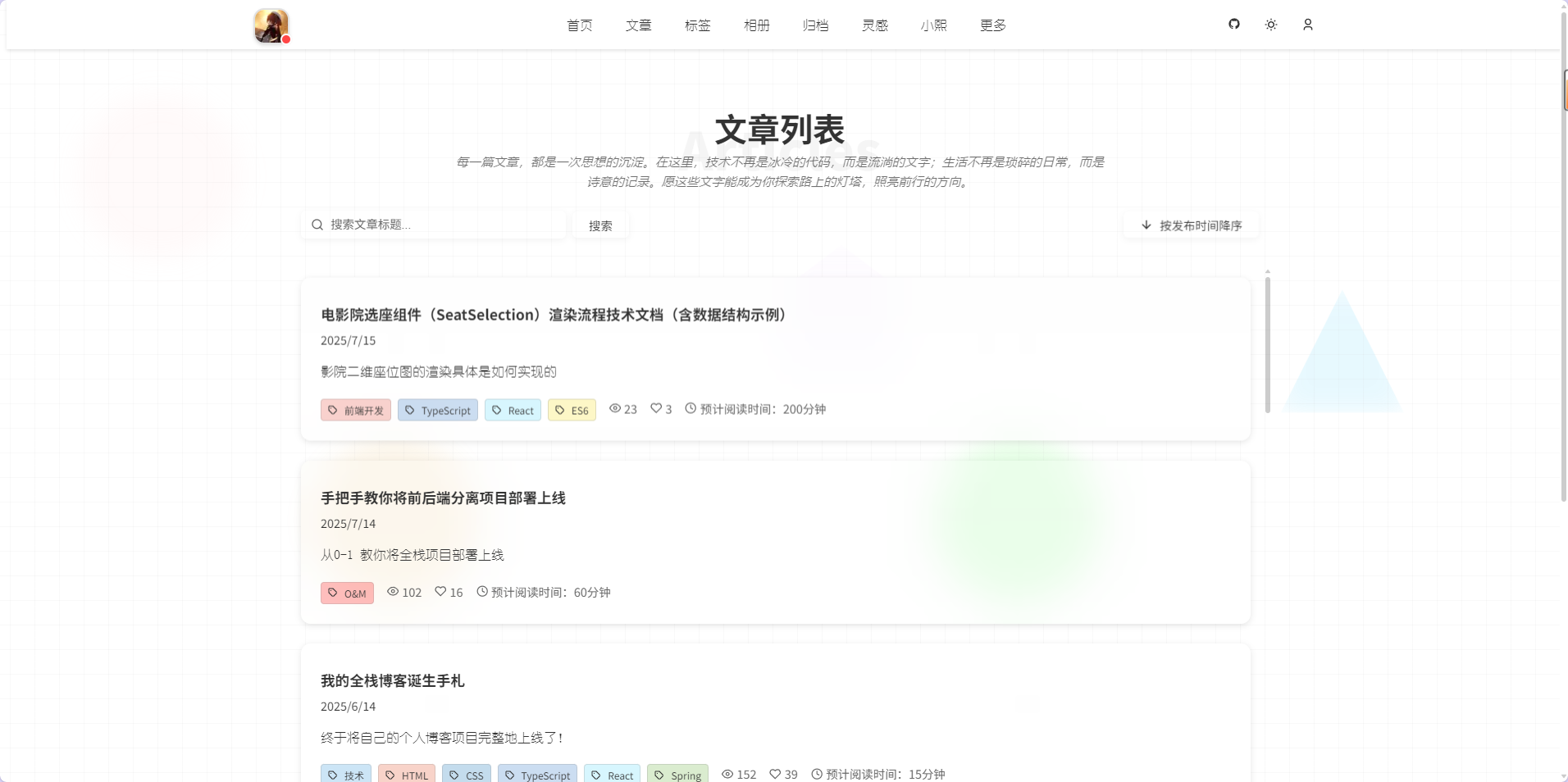1568x782 pixels.
Task: Like the deployment article via heart icon
Action: pos(440,592)
